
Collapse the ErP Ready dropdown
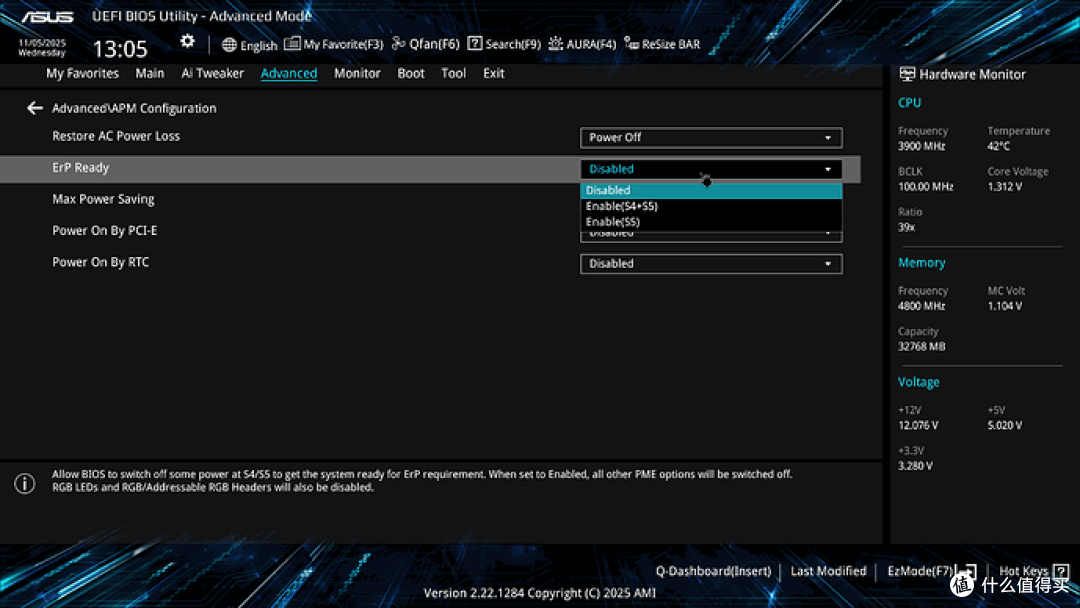711,169
